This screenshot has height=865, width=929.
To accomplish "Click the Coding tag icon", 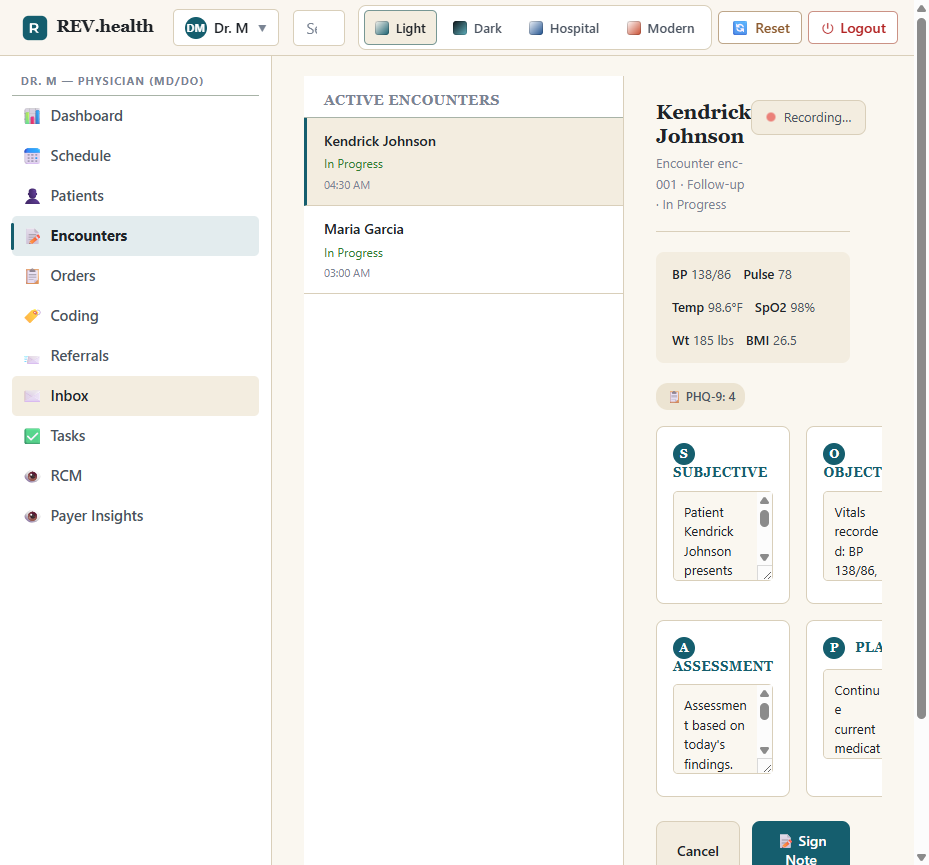I will [x=32, y=316].
